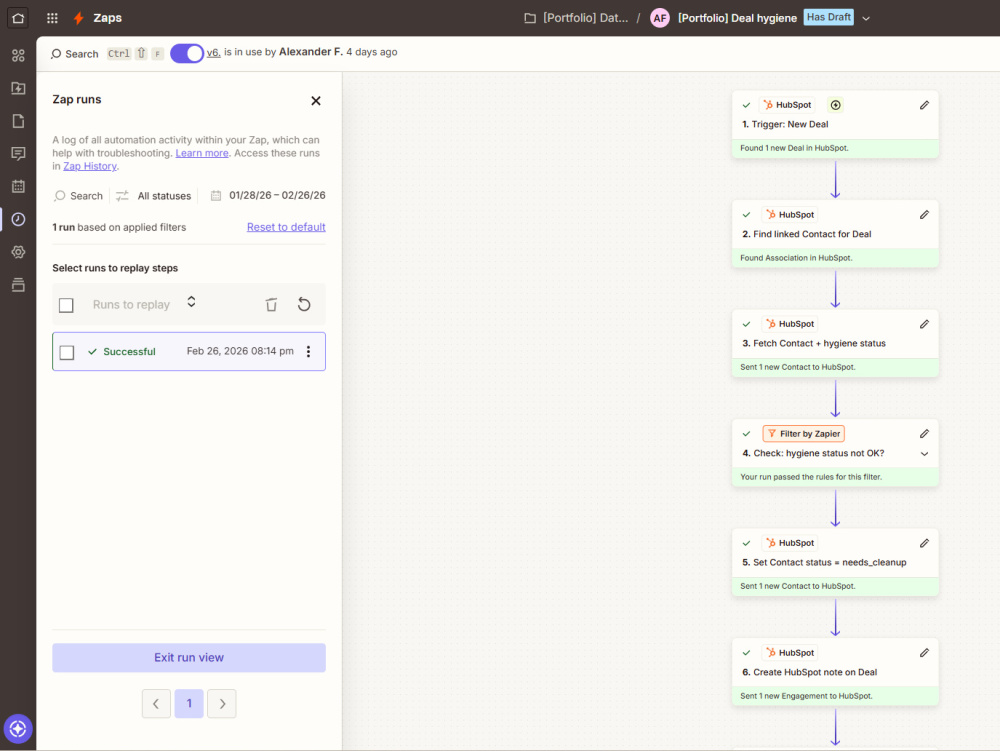The height and width of the screenshot is (751, 1000).
Task: Open the Zap History link
Action: [x=90, y=166]
